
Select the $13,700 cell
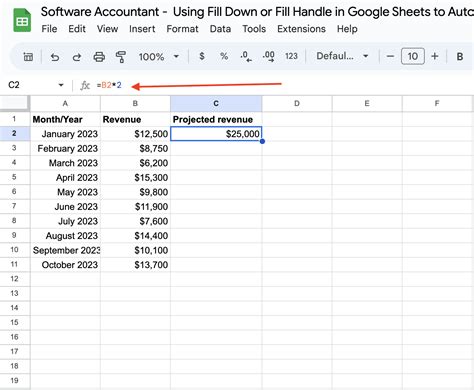click(x=135, y=265)
